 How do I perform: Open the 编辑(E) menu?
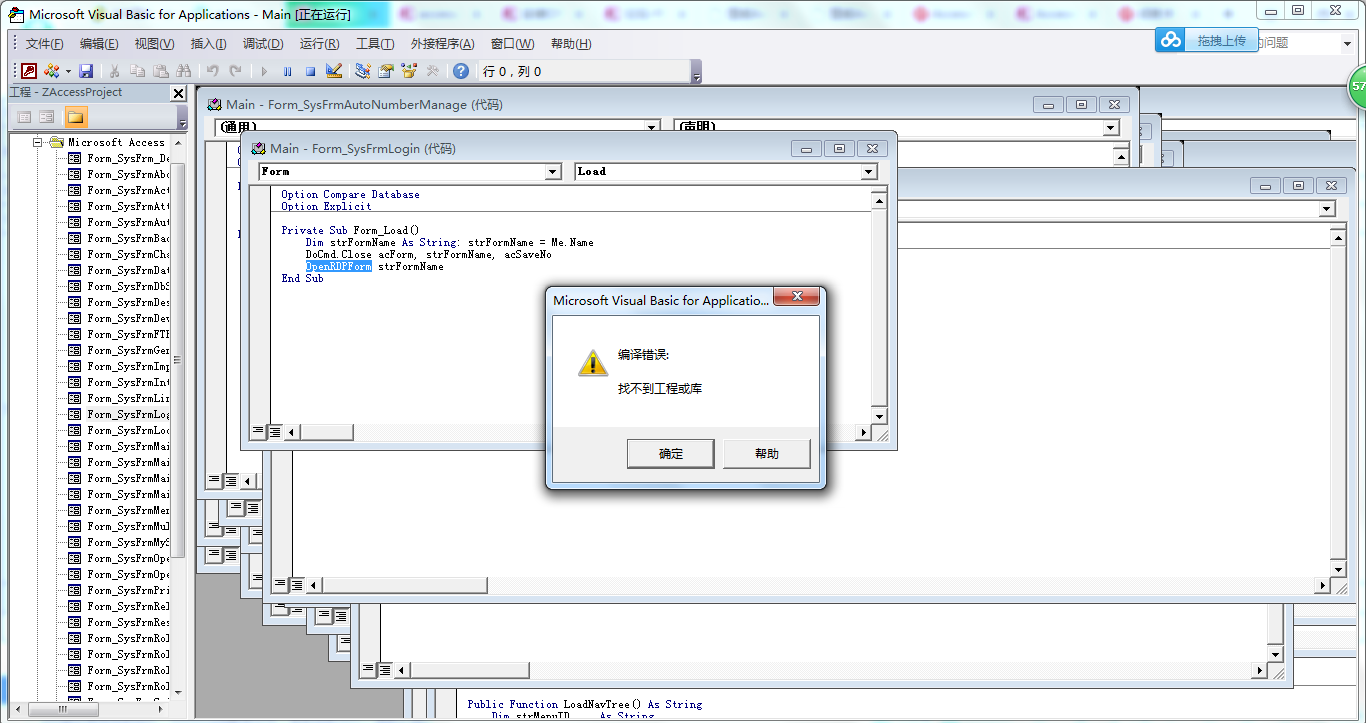99,43
